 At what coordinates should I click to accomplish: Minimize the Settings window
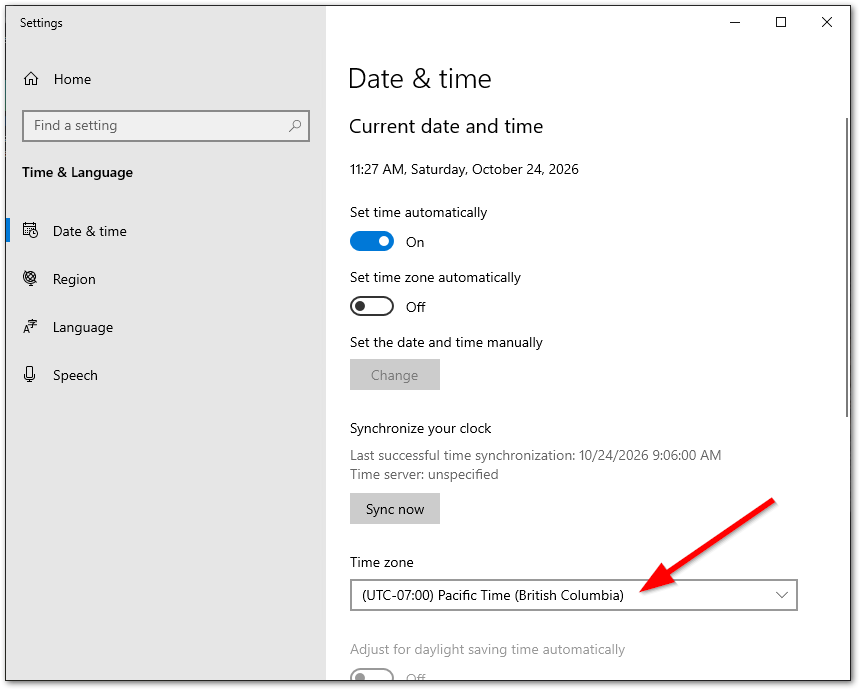[x=735, y=22]
